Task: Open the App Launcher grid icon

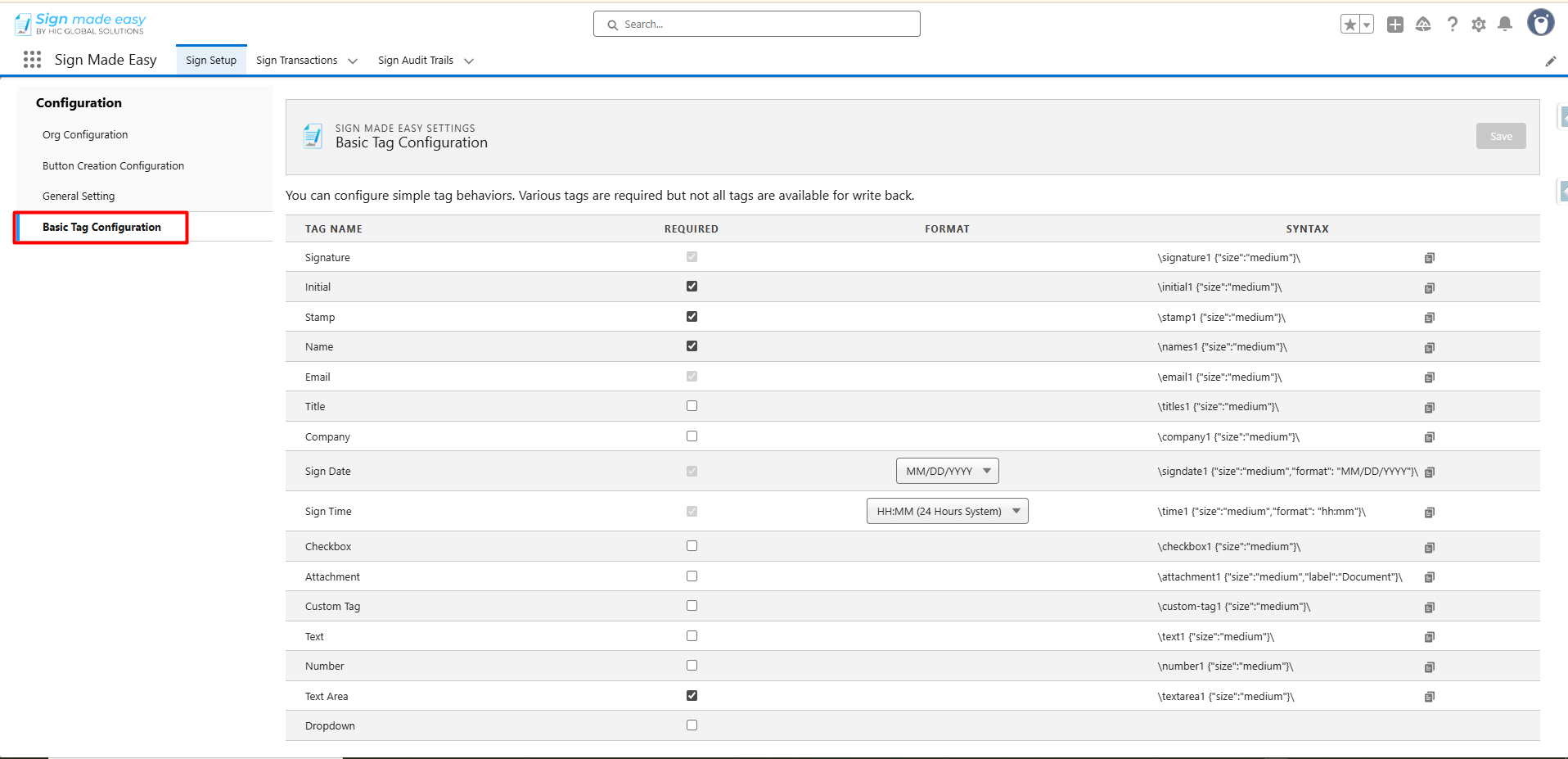Action: coord(33,60)
